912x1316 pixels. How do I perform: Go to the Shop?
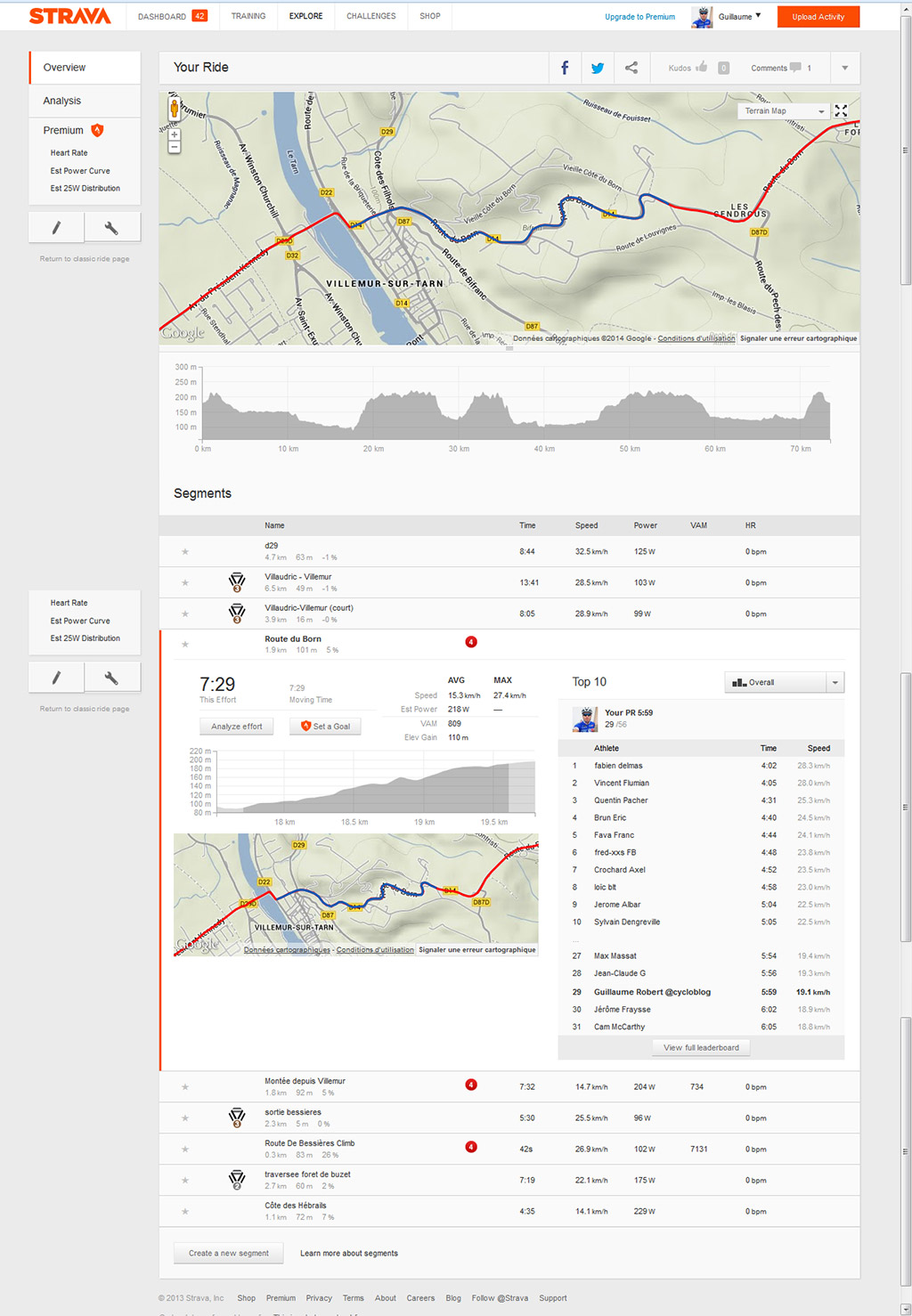pyautogui.click(x=430, y=16)
